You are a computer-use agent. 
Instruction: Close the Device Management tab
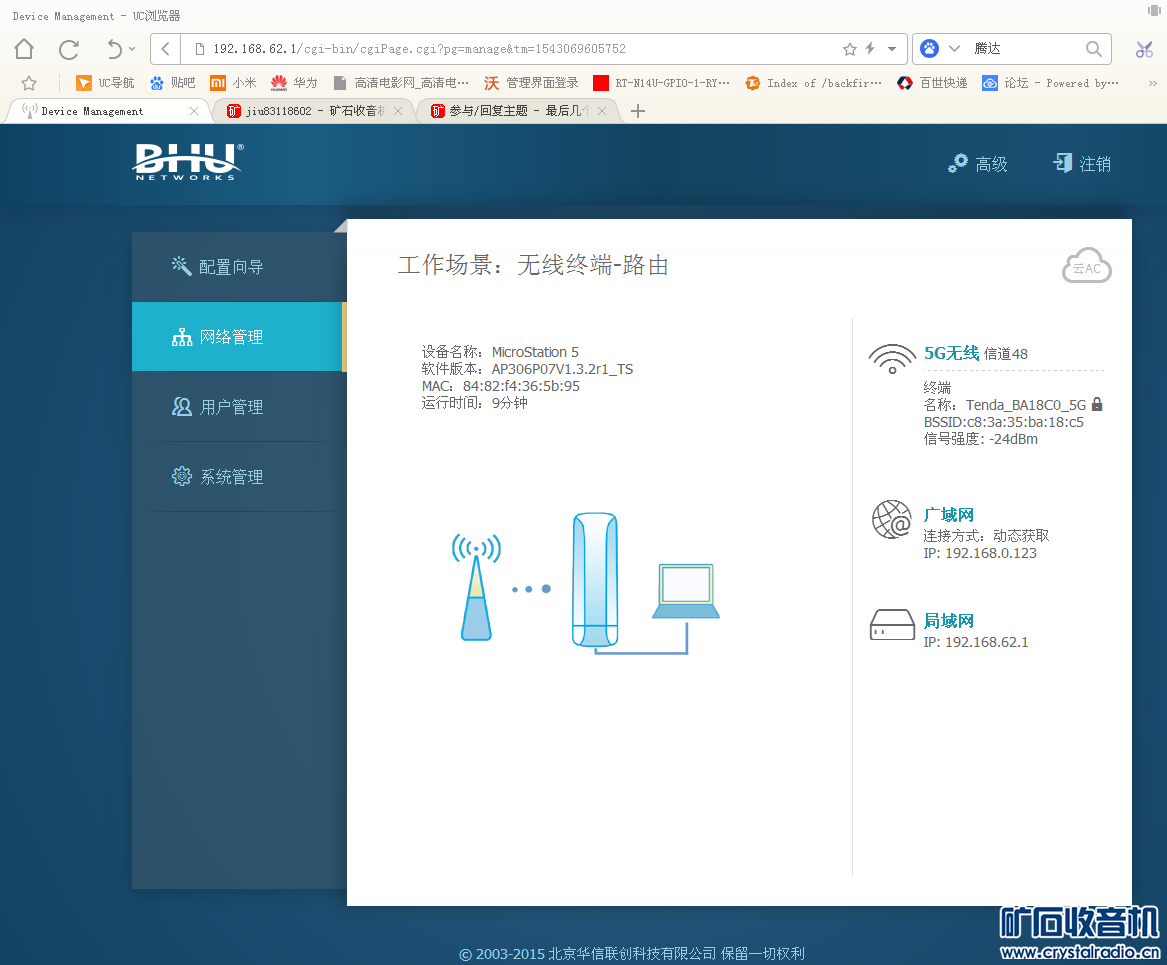click(194, 111)
